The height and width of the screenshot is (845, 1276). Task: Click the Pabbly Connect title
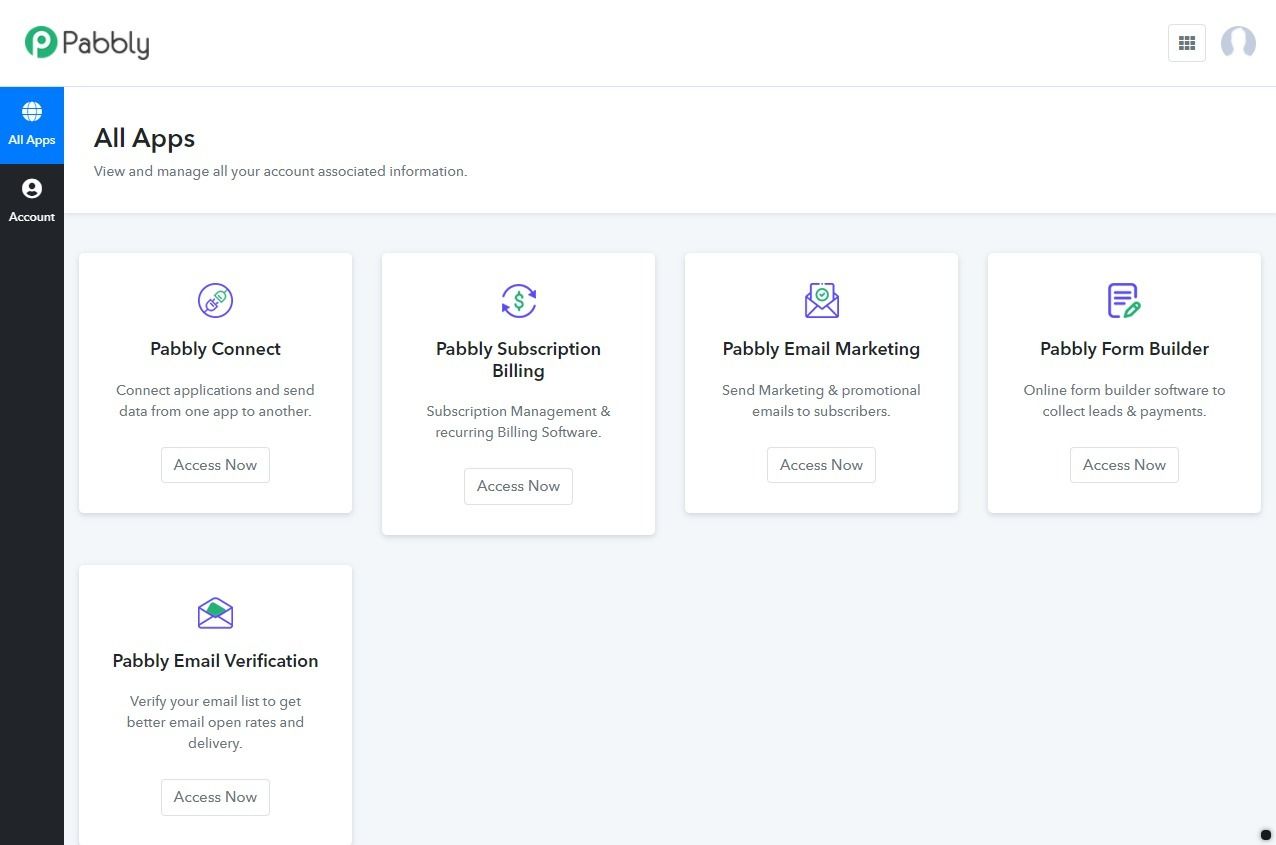pyautogui.click(x=215, y=349)
